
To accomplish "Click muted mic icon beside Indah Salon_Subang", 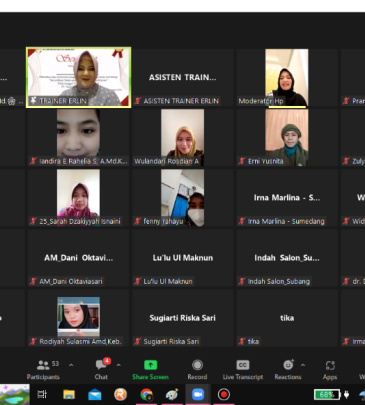I will pyautogui.click(x=242, y=281).
